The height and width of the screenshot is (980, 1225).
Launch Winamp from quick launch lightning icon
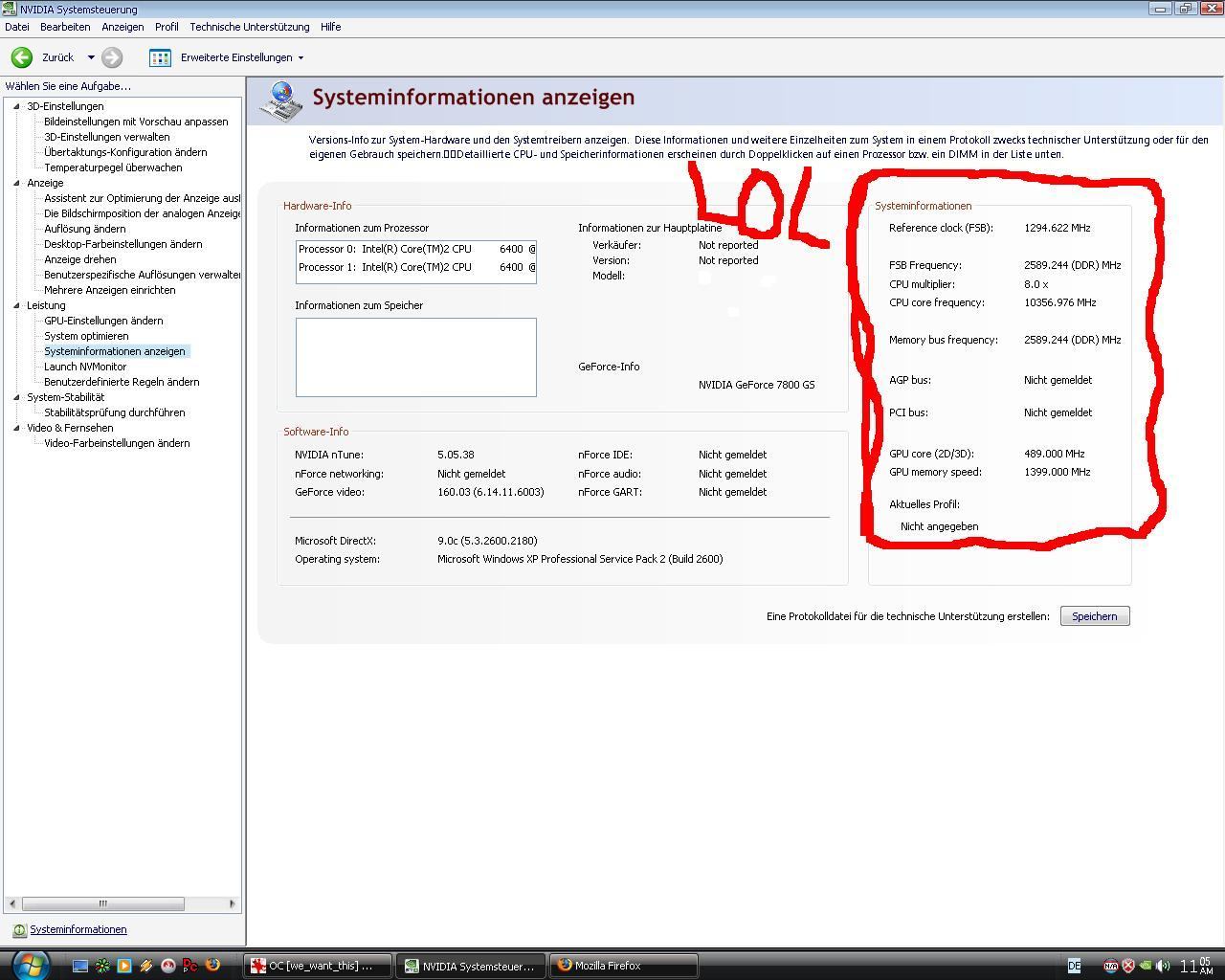(x=145, y=966)
